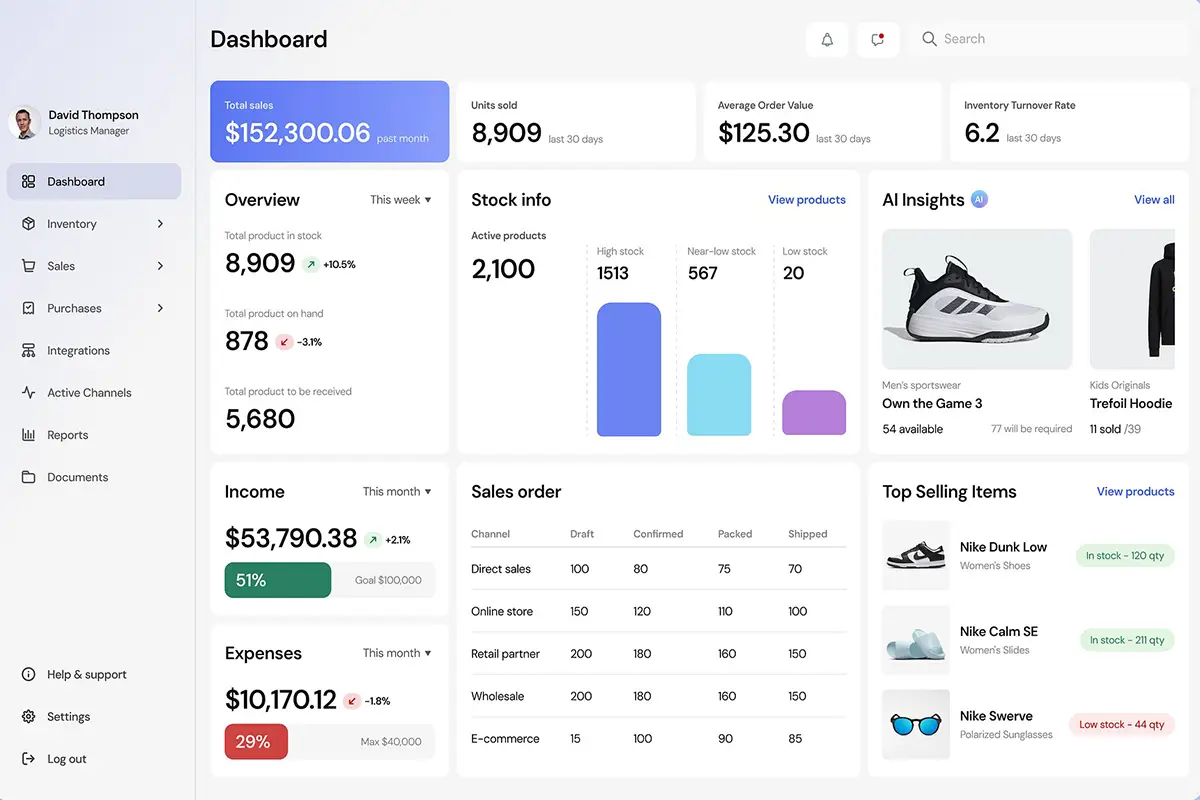The width and height of the screenshot is (1200, 800).
Task: Select Dashboard in the sidebar
Action: (x=75, y=181)
